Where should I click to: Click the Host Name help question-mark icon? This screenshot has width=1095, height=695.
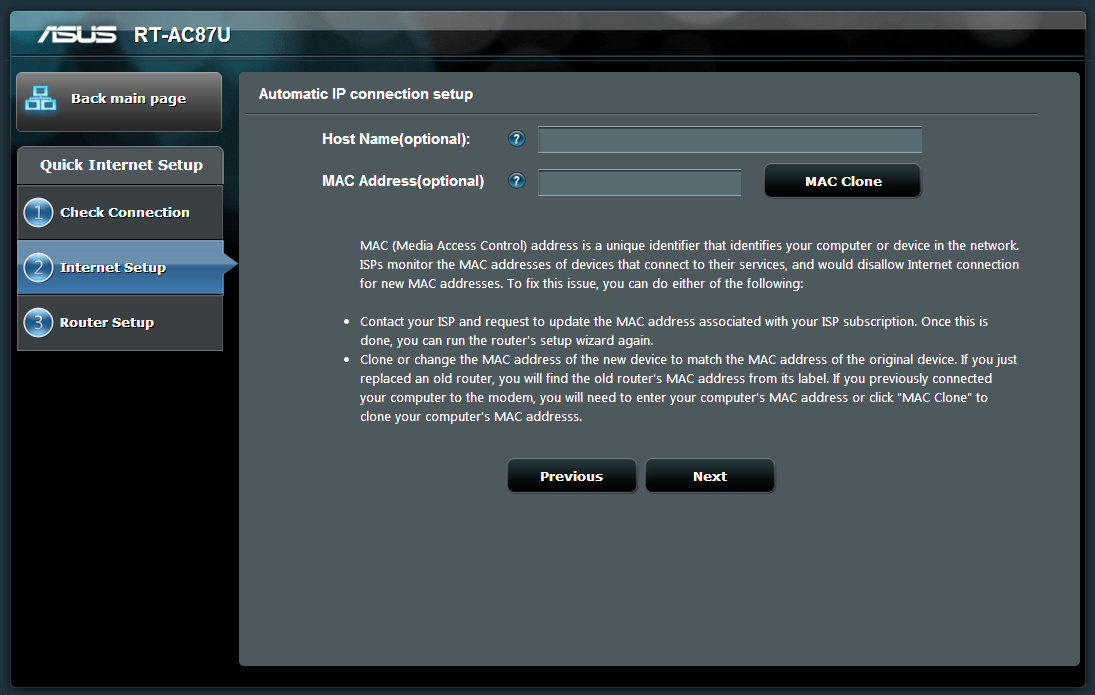[x=516, y=138]
